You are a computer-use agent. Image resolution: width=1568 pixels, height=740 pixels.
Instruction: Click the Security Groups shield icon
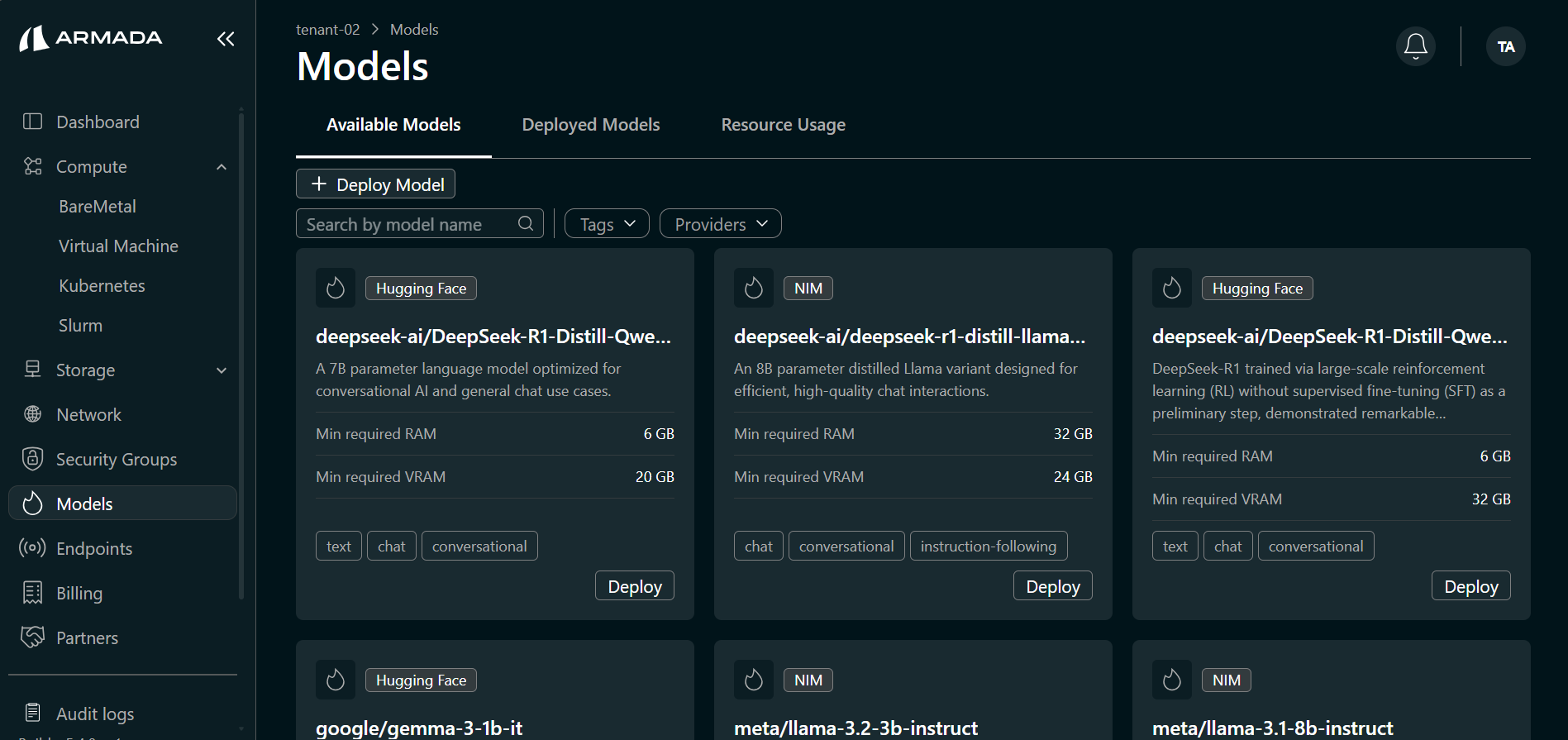(32, 459)
